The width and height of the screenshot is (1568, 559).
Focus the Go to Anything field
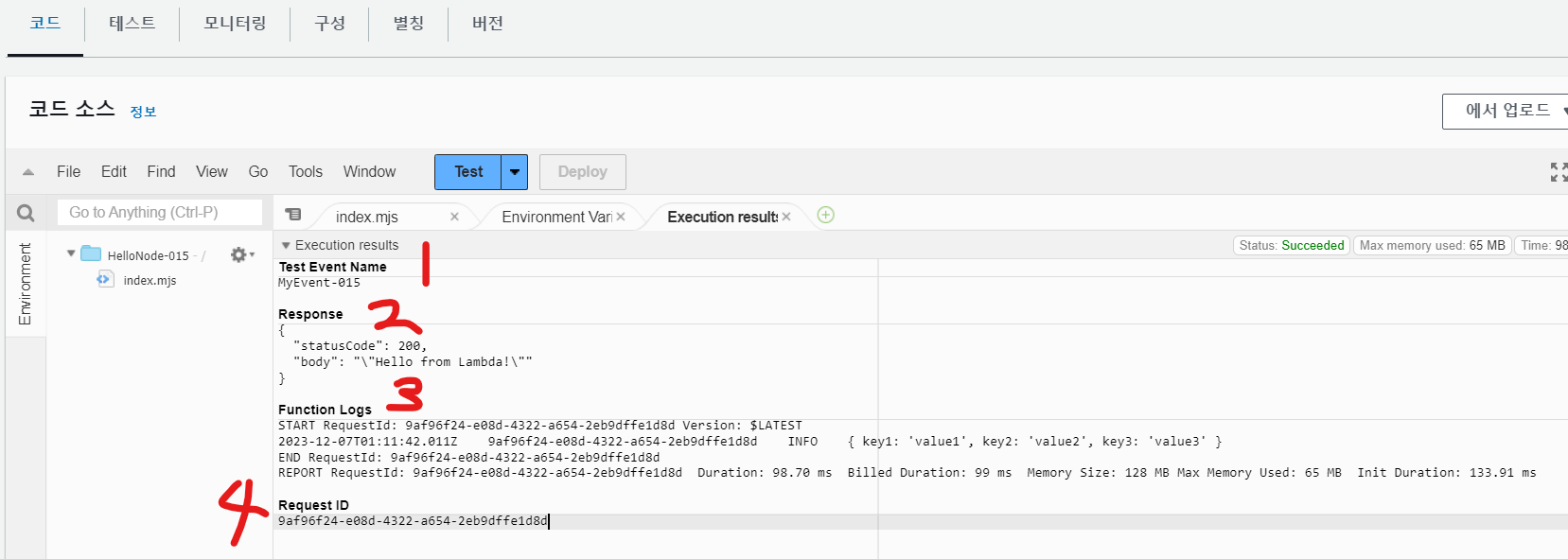click(x=160, y=212)
